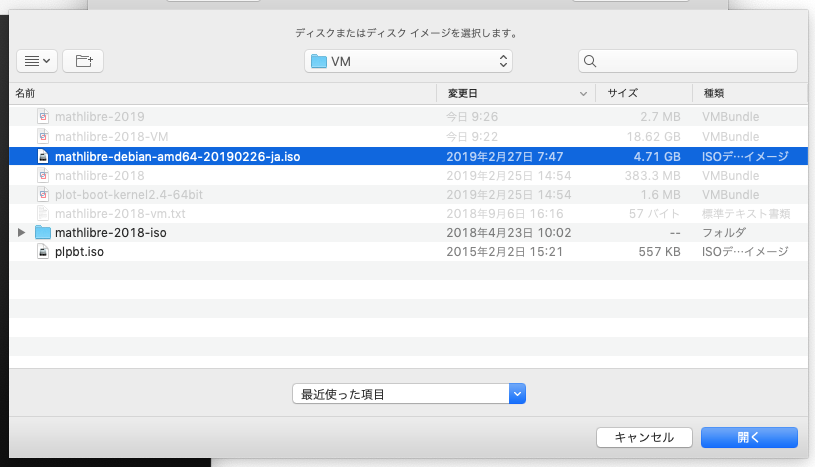This screenshot has height=467, width=815.
Task: Click the magnifying glass search icon
Action: click(590, 62)
